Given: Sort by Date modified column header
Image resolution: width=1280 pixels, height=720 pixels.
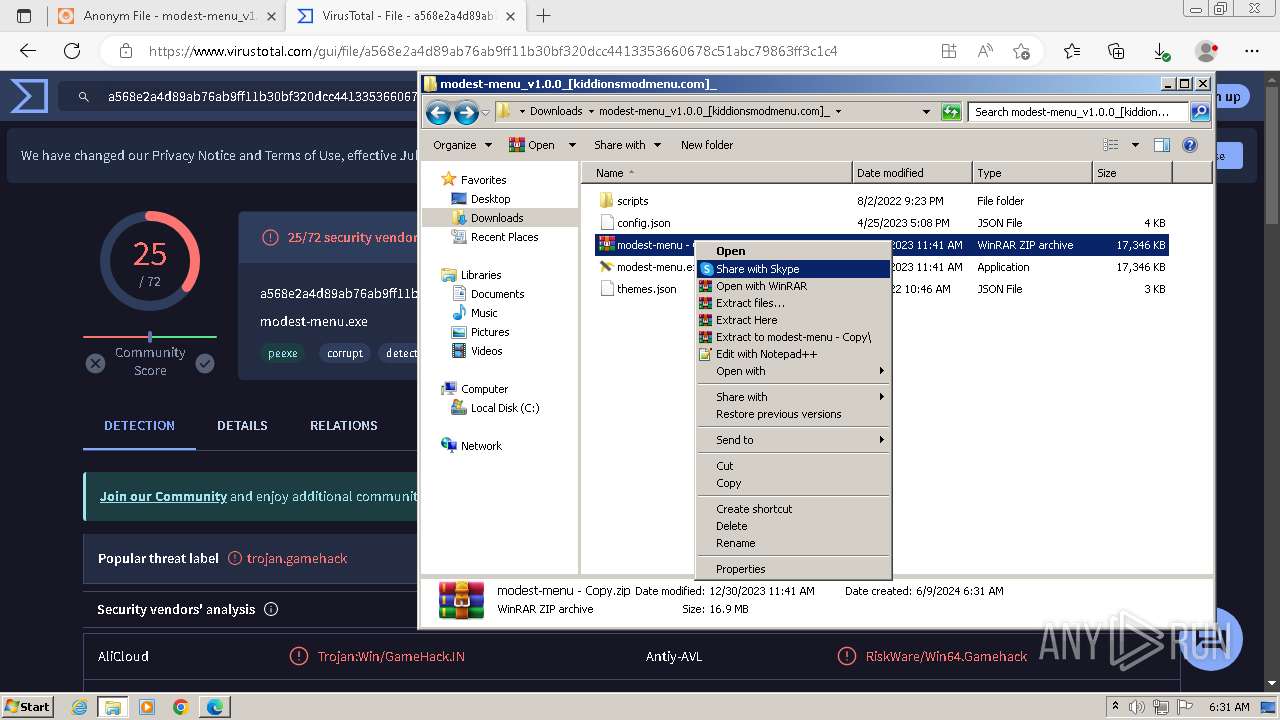Looking at the screenshot, I should 912,173.
